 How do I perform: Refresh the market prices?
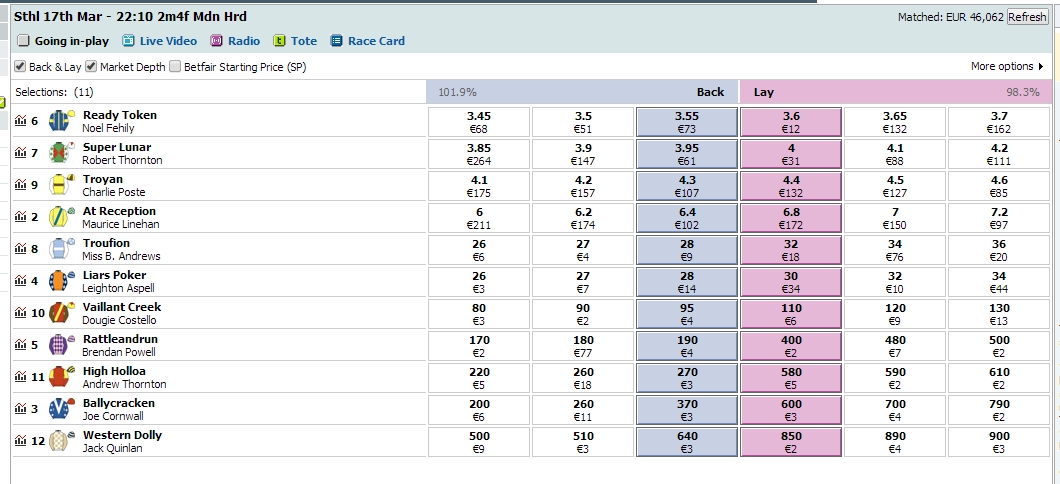pyautogui.click(x=1027, y=18)
